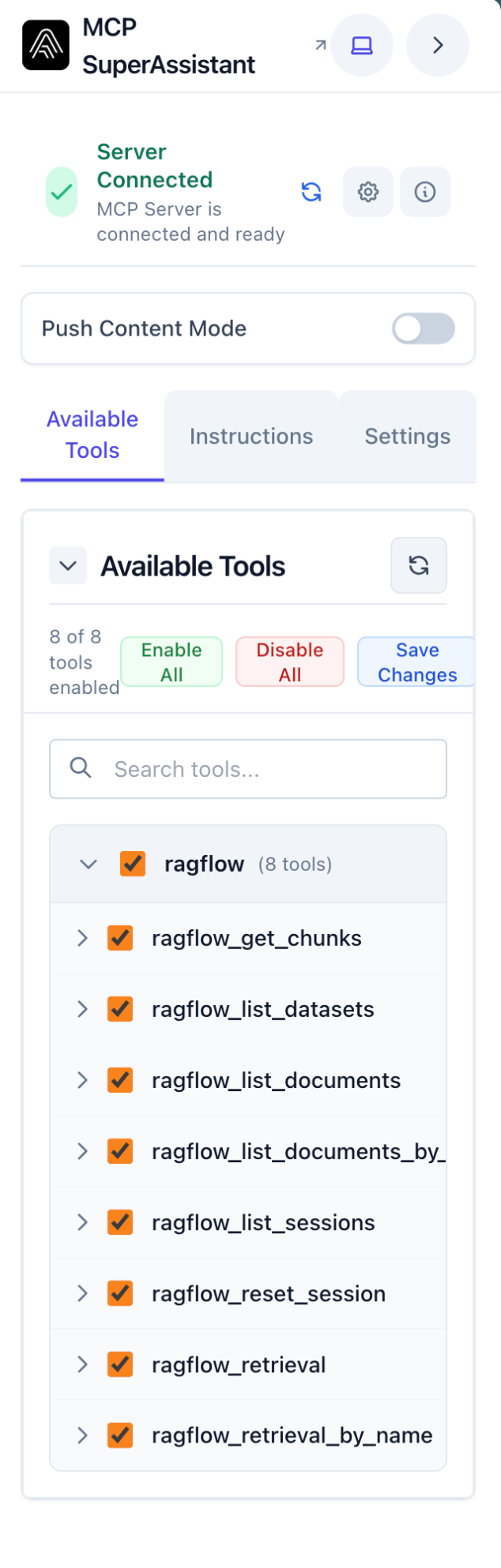Toggle Push Content Mode switch
This screenshot has height=1568, width=501.
(x=424, y=328)
